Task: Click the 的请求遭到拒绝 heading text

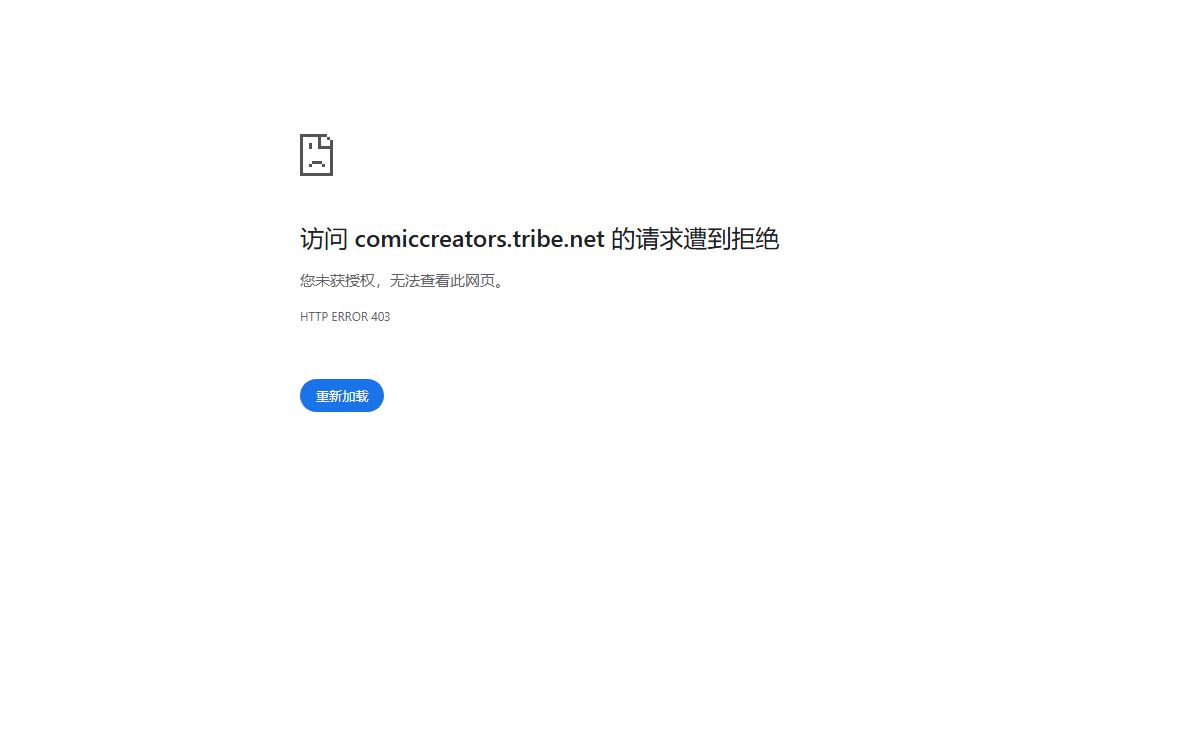Action: point(695,239)
